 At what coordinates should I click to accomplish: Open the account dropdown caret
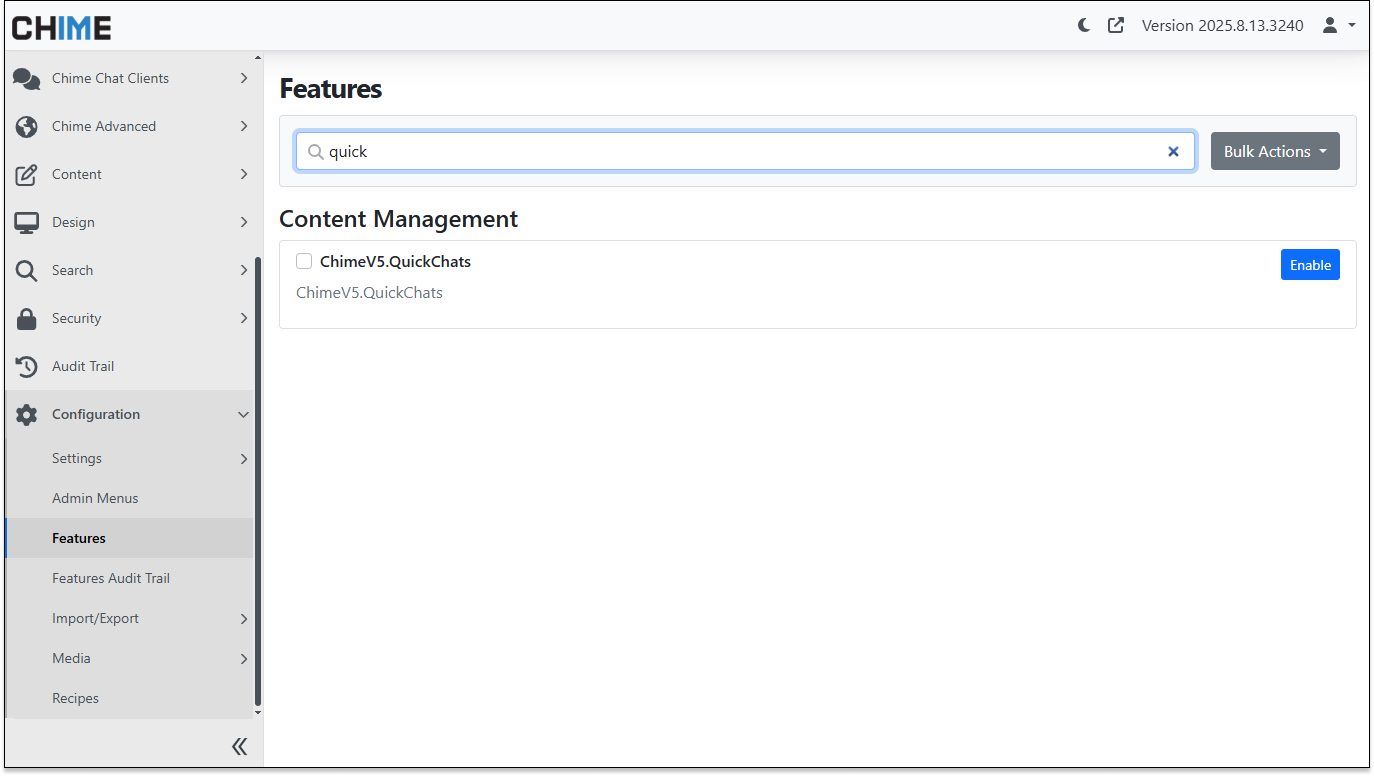1352,26
